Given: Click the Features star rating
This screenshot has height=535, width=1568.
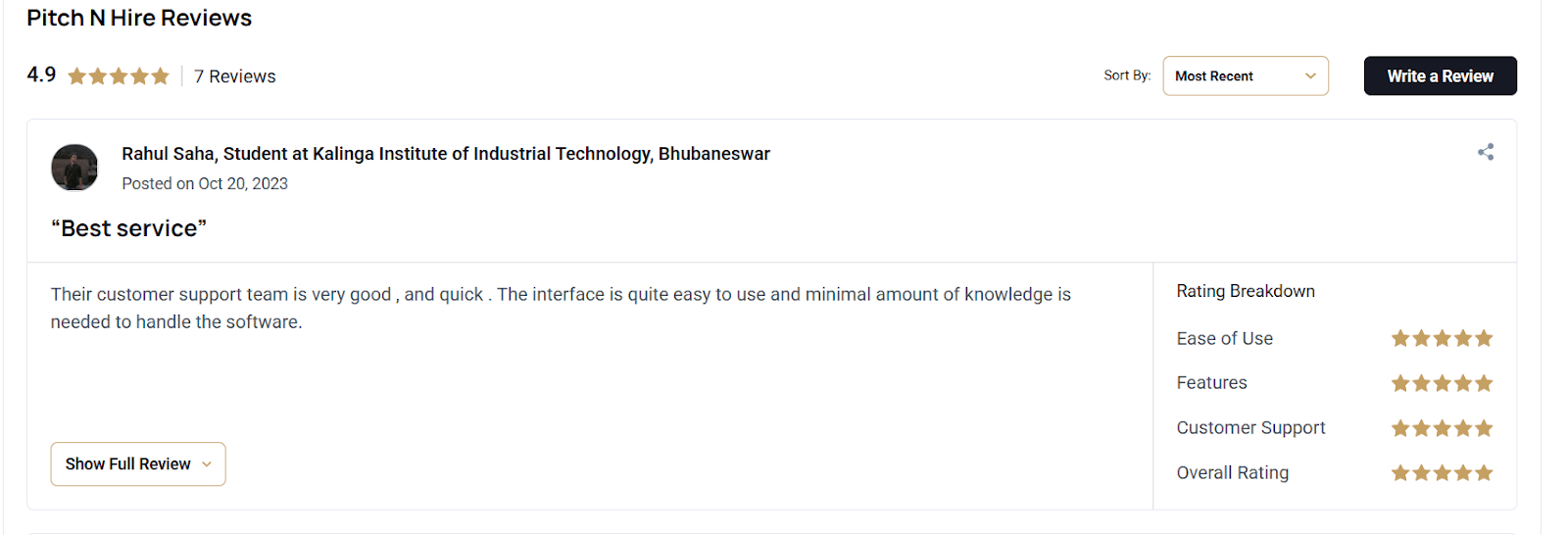Looking at the screenshot, I should click(x=1442, y=383).
